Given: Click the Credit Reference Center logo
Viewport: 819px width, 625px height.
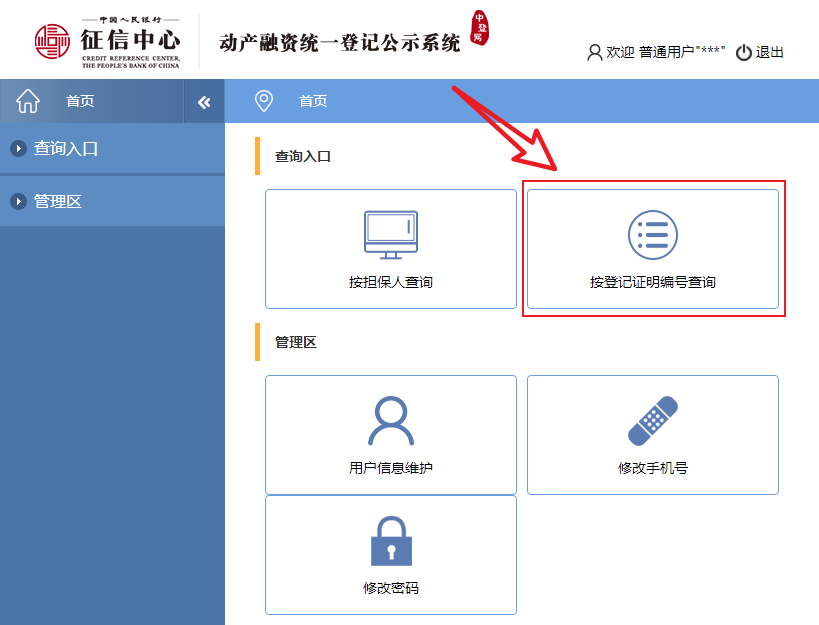Looking at the screenshot, I should pos(108,42).
